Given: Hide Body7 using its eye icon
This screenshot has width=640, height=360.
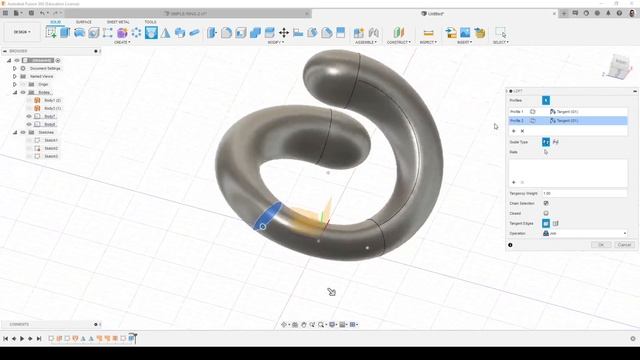Looking at the screenshot, I should click(x=29, y=116).
